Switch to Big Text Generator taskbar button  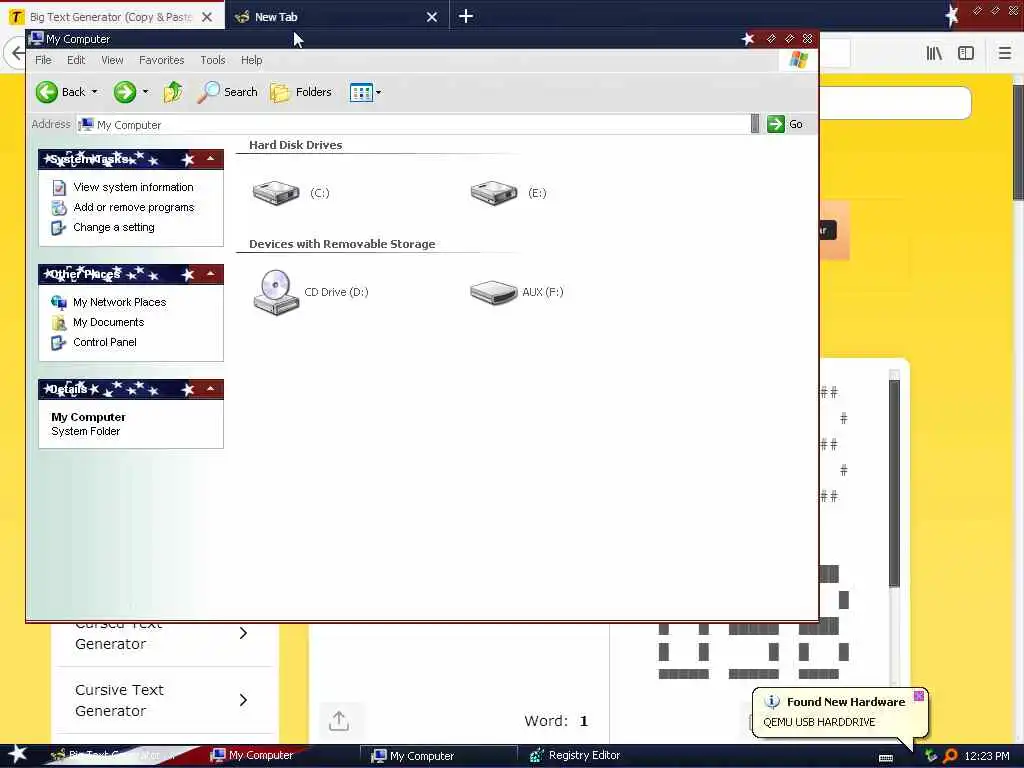tap(114, 755)
